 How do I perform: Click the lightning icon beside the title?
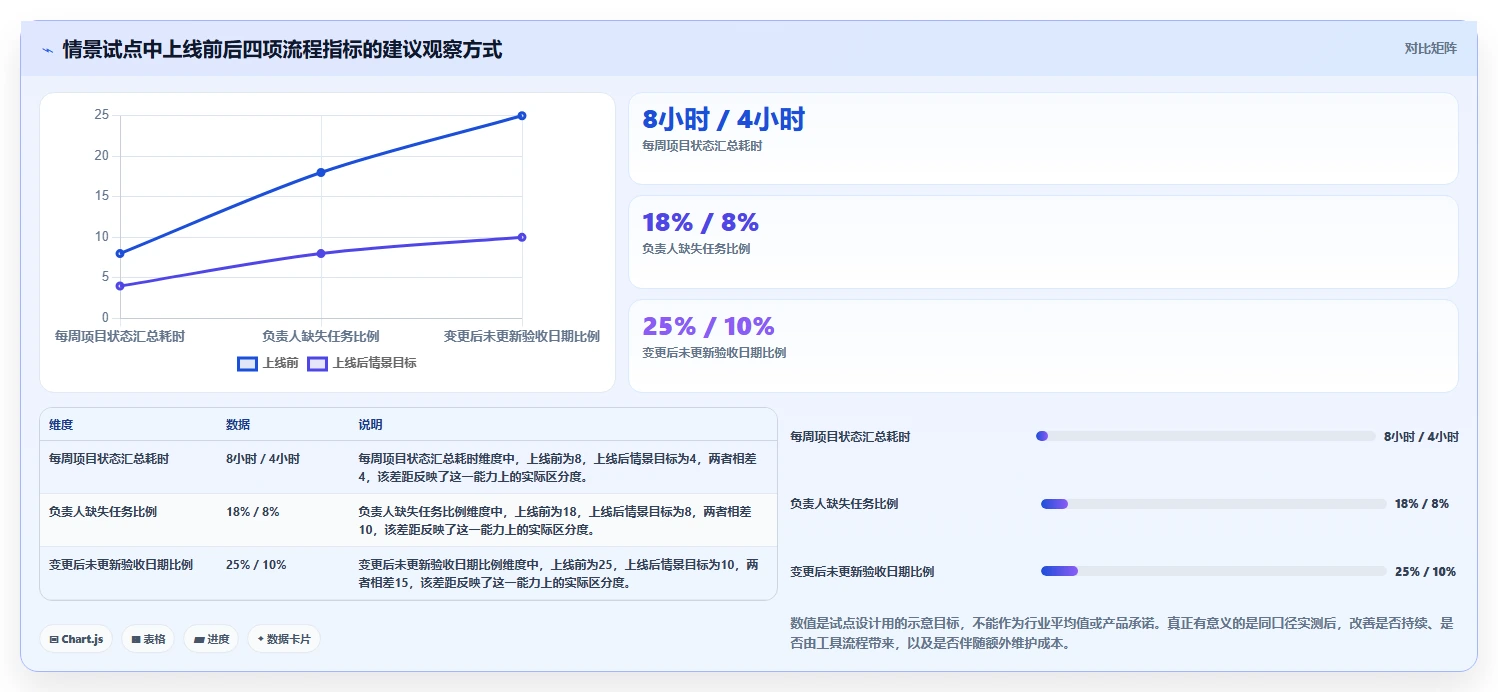pos(48,50)
